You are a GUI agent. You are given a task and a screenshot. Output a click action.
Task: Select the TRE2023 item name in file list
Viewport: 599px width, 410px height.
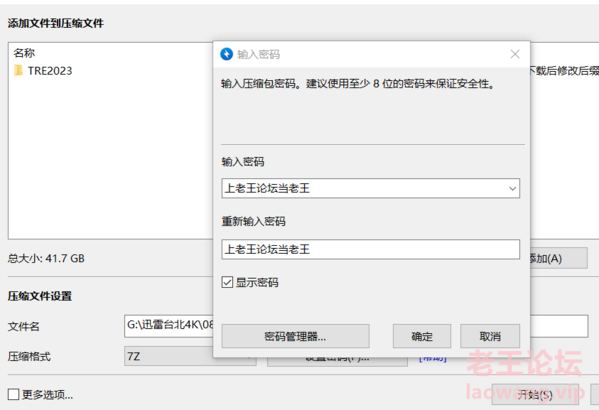50,71
